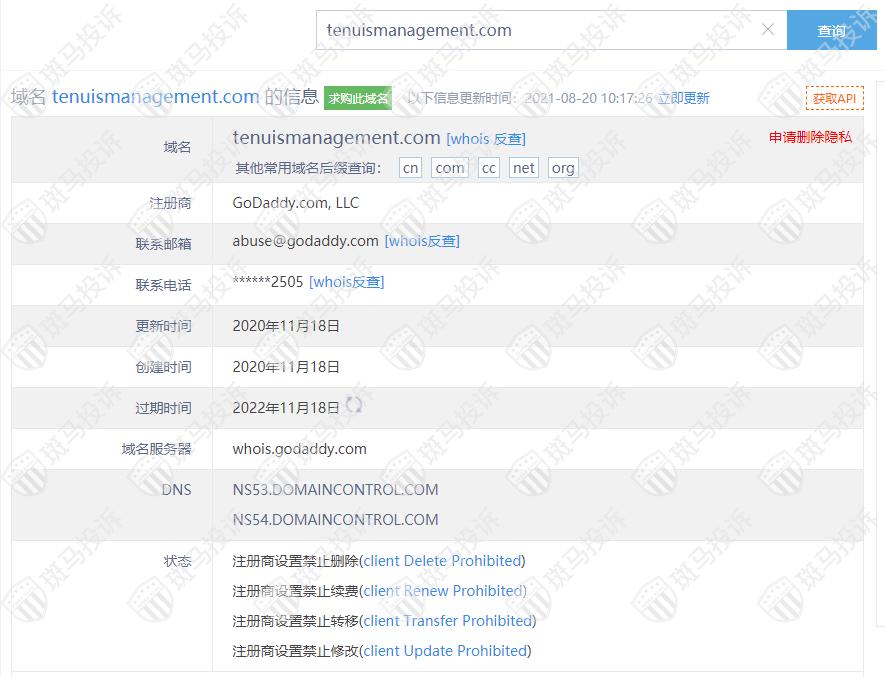Click 立即更新 refresh link
Image resolution: width=885 pixels, height=677 pixels.
click(x=683, y=98)
